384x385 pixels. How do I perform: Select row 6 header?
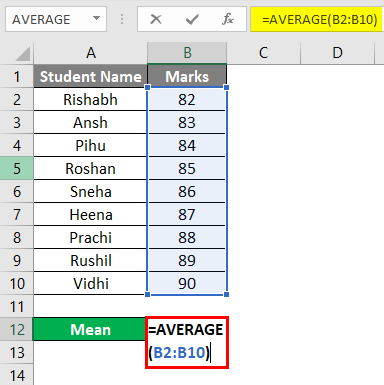coord(17,191)
